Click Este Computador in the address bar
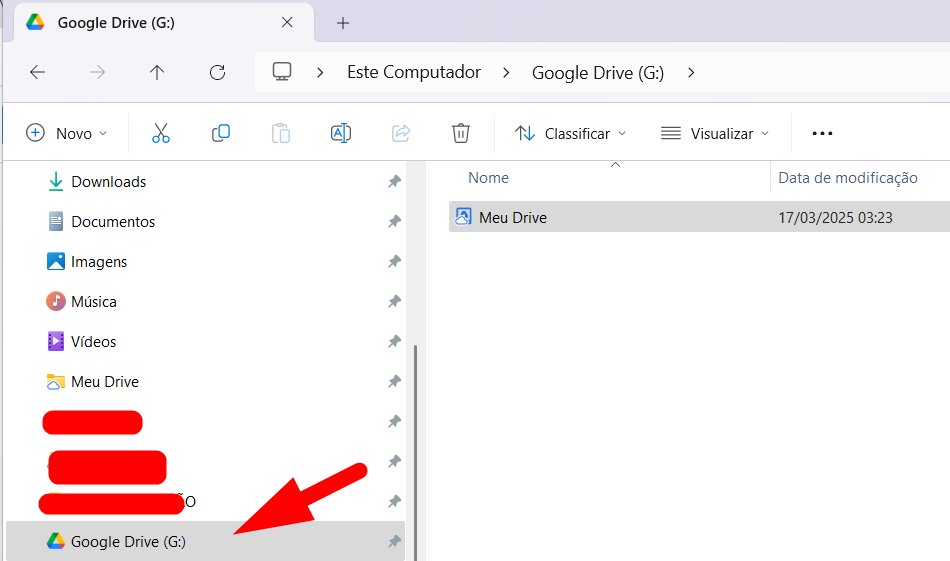The image size is (950, 561). pyautogui.click(x=414, y=72)
